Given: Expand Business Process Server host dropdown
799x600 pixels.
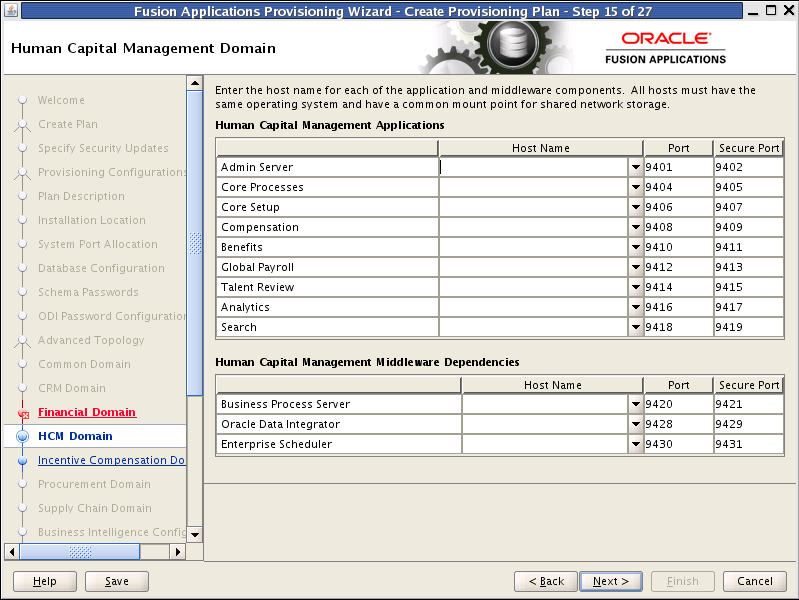Looking at the screenshot, I should (635, 404).
